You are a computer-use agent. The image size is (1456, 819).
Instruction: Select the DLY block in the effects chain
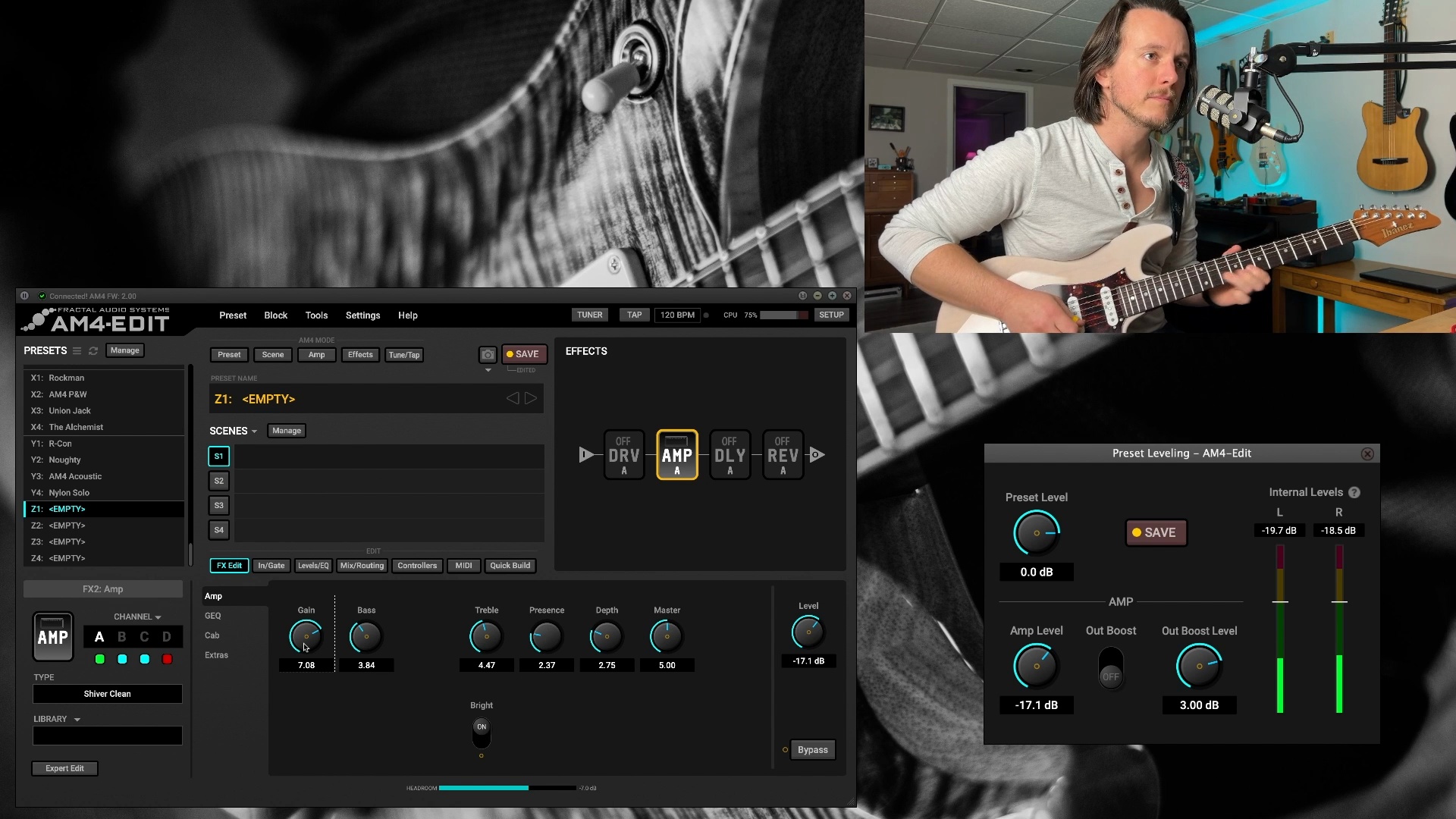[730, 455]
